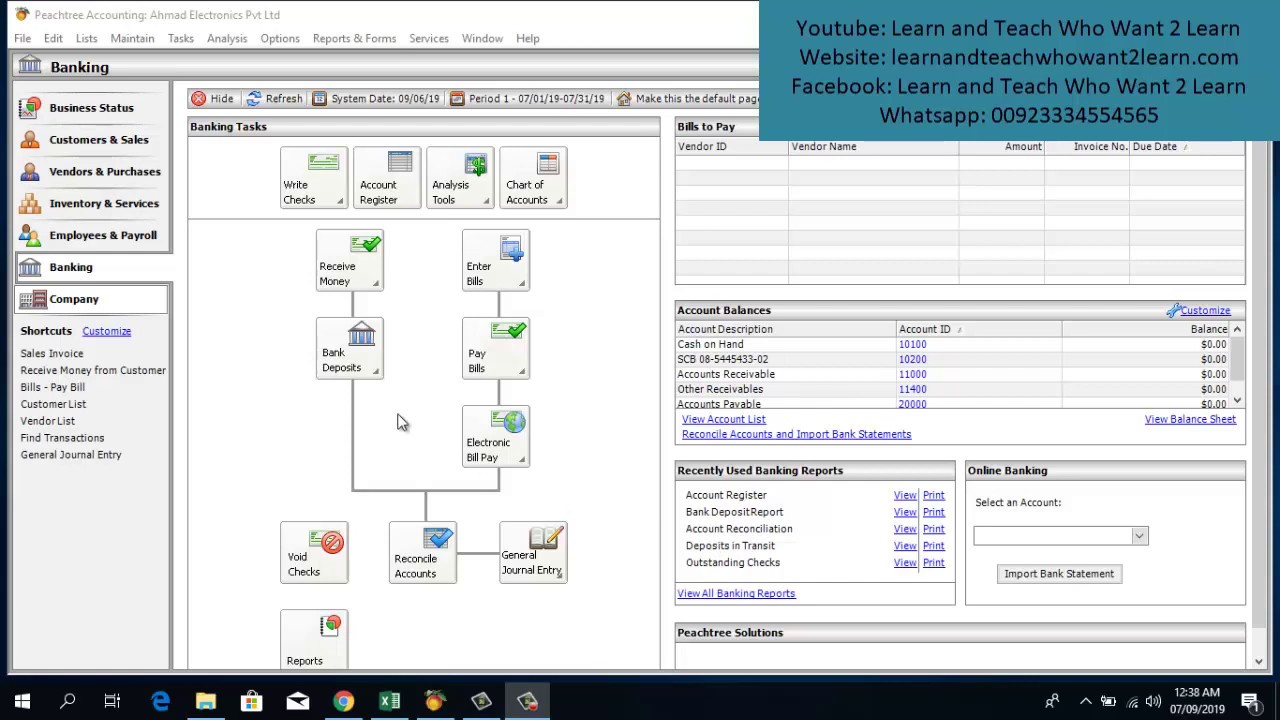Expand the Analysis Tools dropdown arrow
This screenshot has height=720, width=1280.
486,201
